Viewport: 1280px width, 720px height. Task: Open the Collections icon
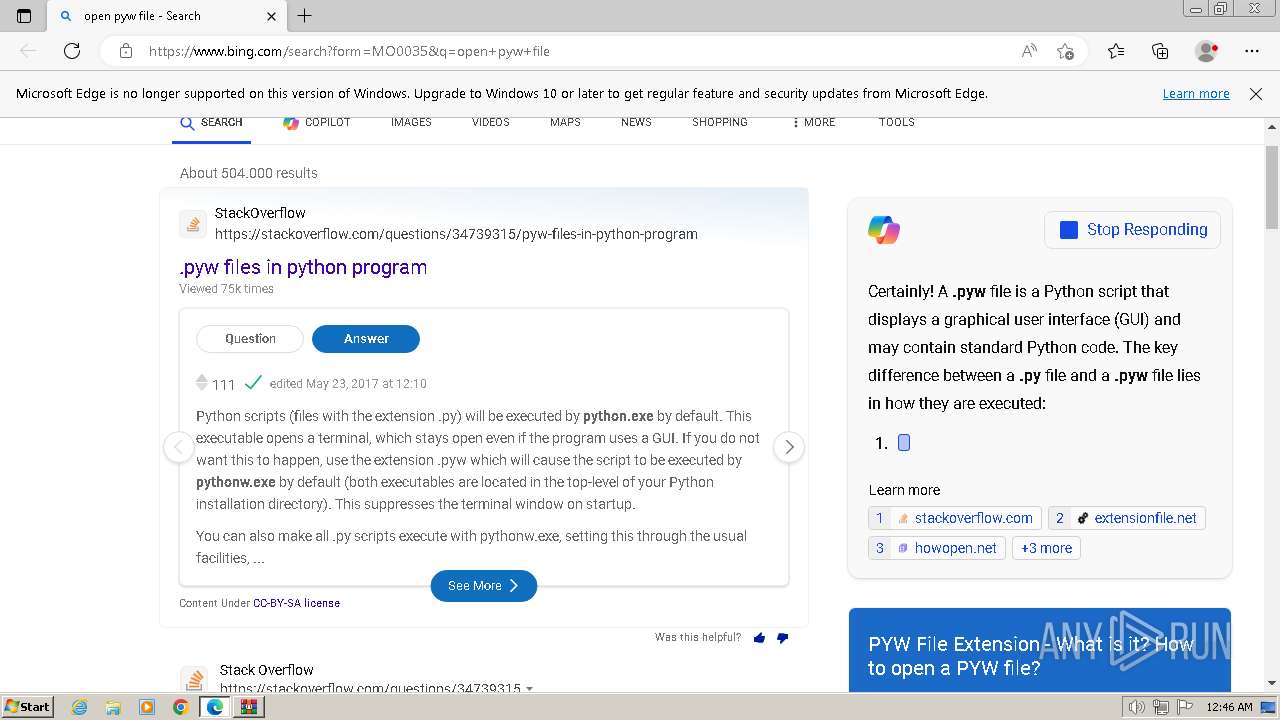click(1160, 51)
